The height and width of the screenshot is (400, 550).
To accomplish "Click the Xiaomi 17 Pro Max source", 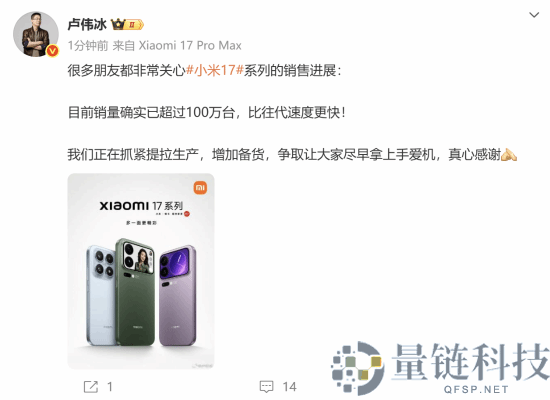I will coord(190,46).
